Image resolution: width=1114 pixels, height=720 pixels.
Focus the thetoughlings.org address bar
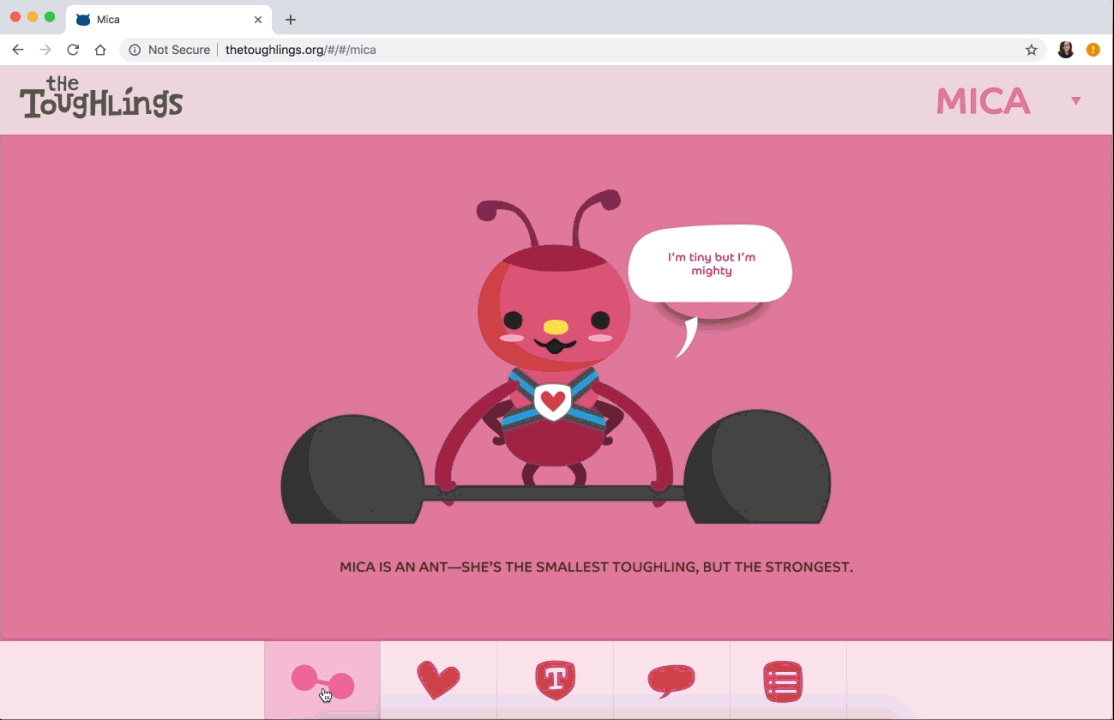pyautogui.click(x=583, y=50)
